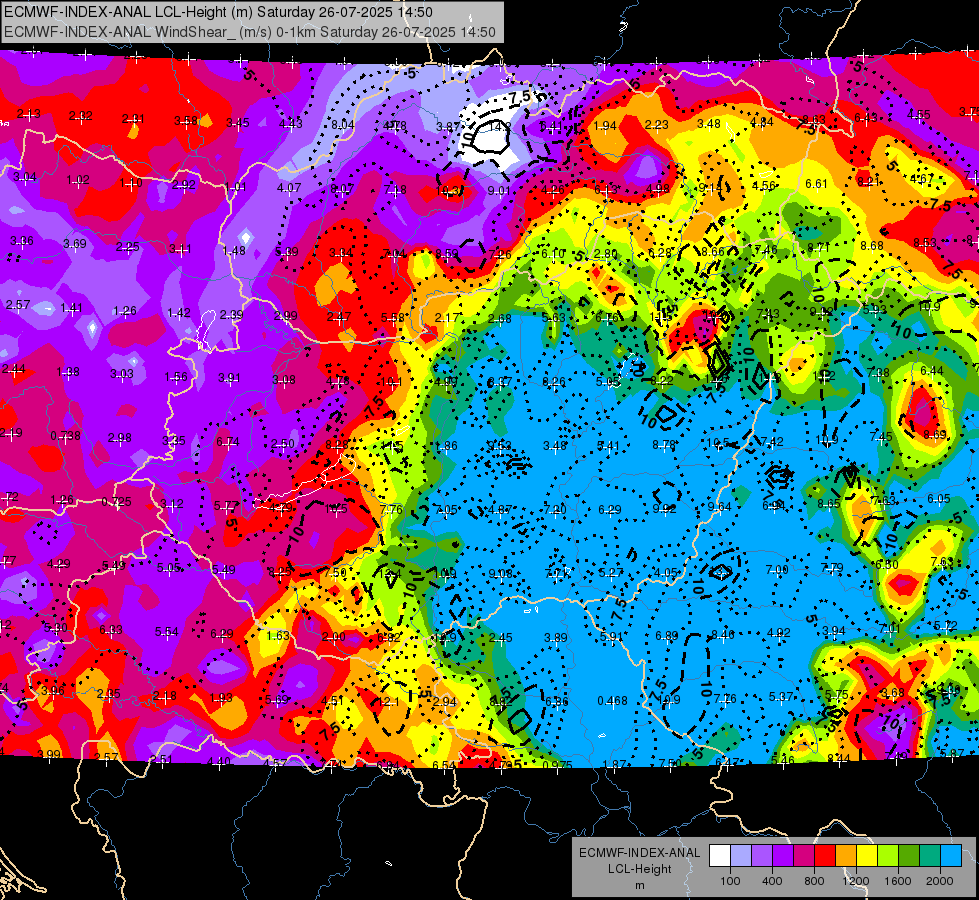
Task: Click the grid value "2.23" on the map
Action: 657,125
